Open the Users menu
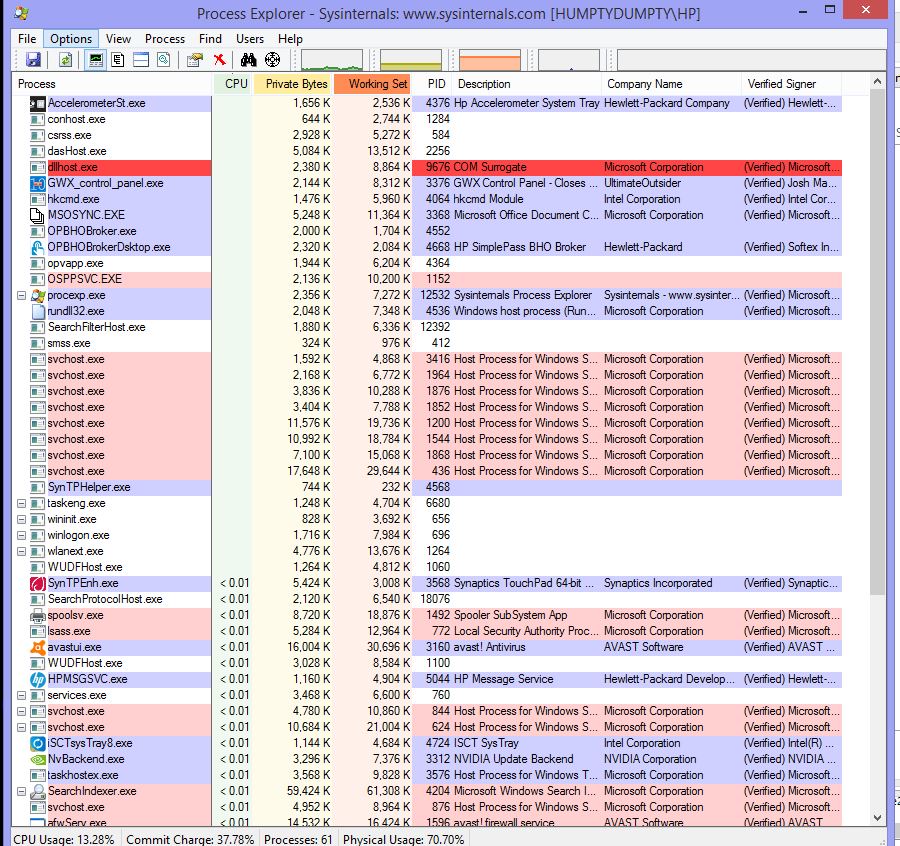This screenshot has height=846, width=900. tap(250, 38)
